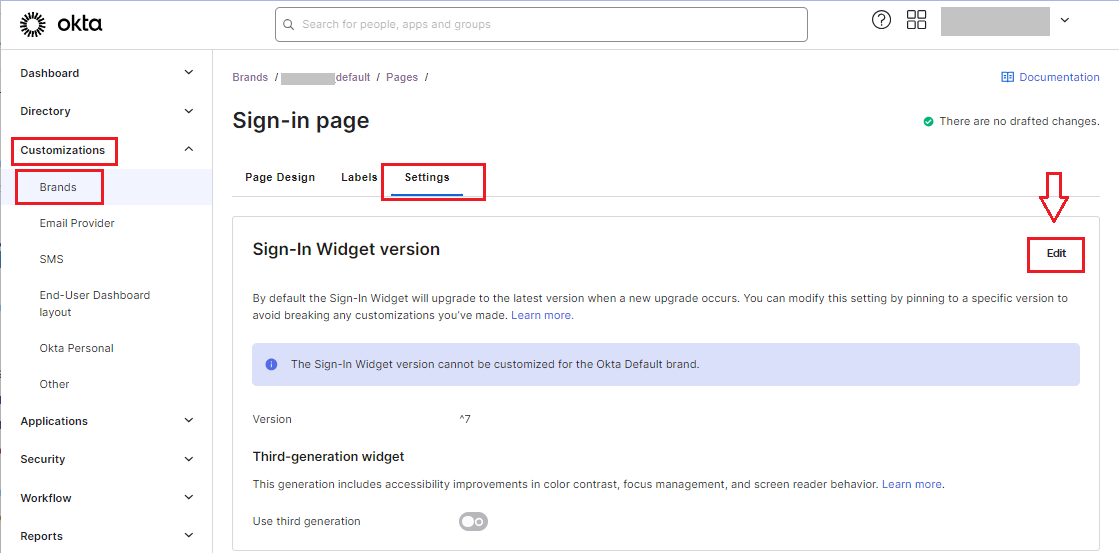This screenshot has height=553, width=1119.
Task: Click the Security sidebar label
Action: [43, 459]
